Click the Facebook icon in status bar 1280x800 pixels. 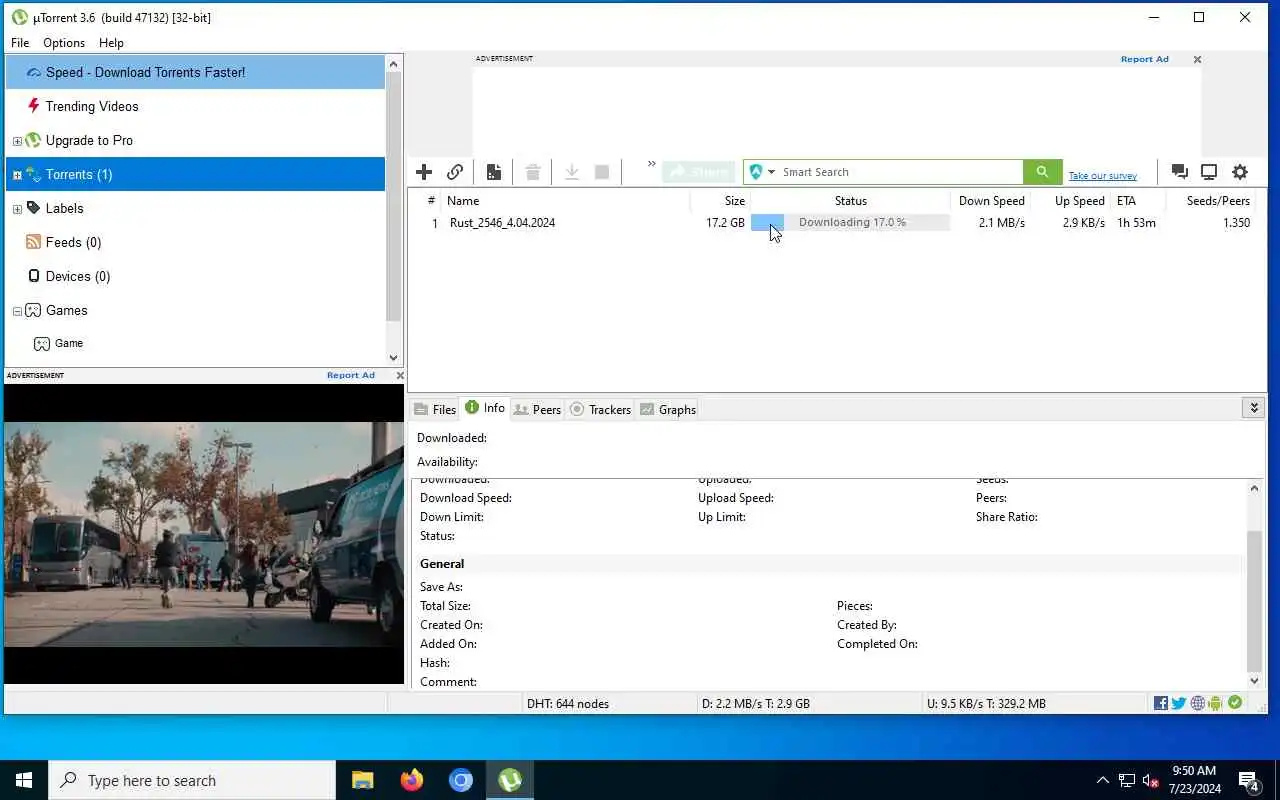pos(1161,703)
